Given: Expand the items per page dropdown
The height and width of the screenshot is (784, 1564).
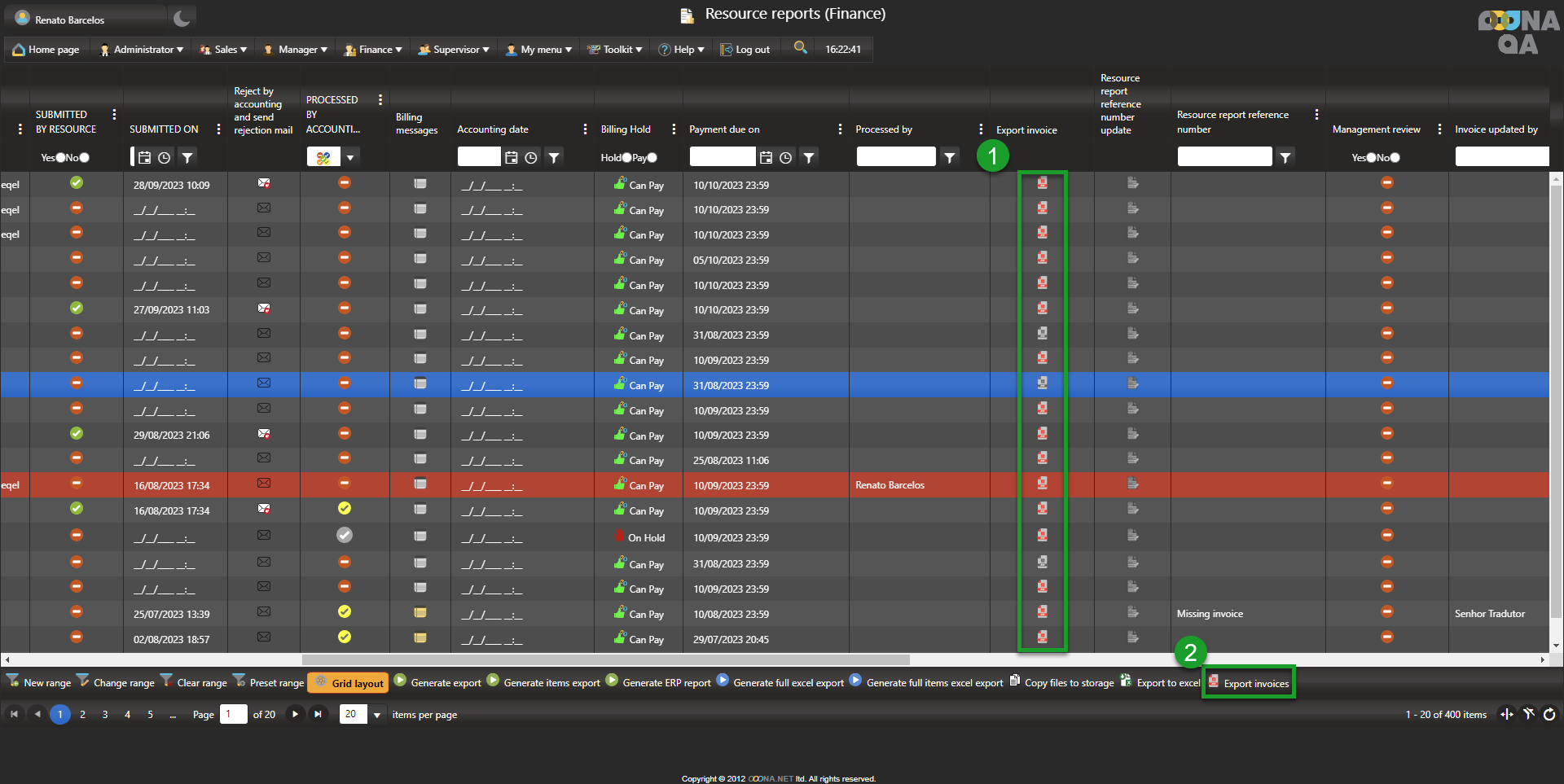Looking at the screenshot, I should pyautogui.click(x=377, y=715).
